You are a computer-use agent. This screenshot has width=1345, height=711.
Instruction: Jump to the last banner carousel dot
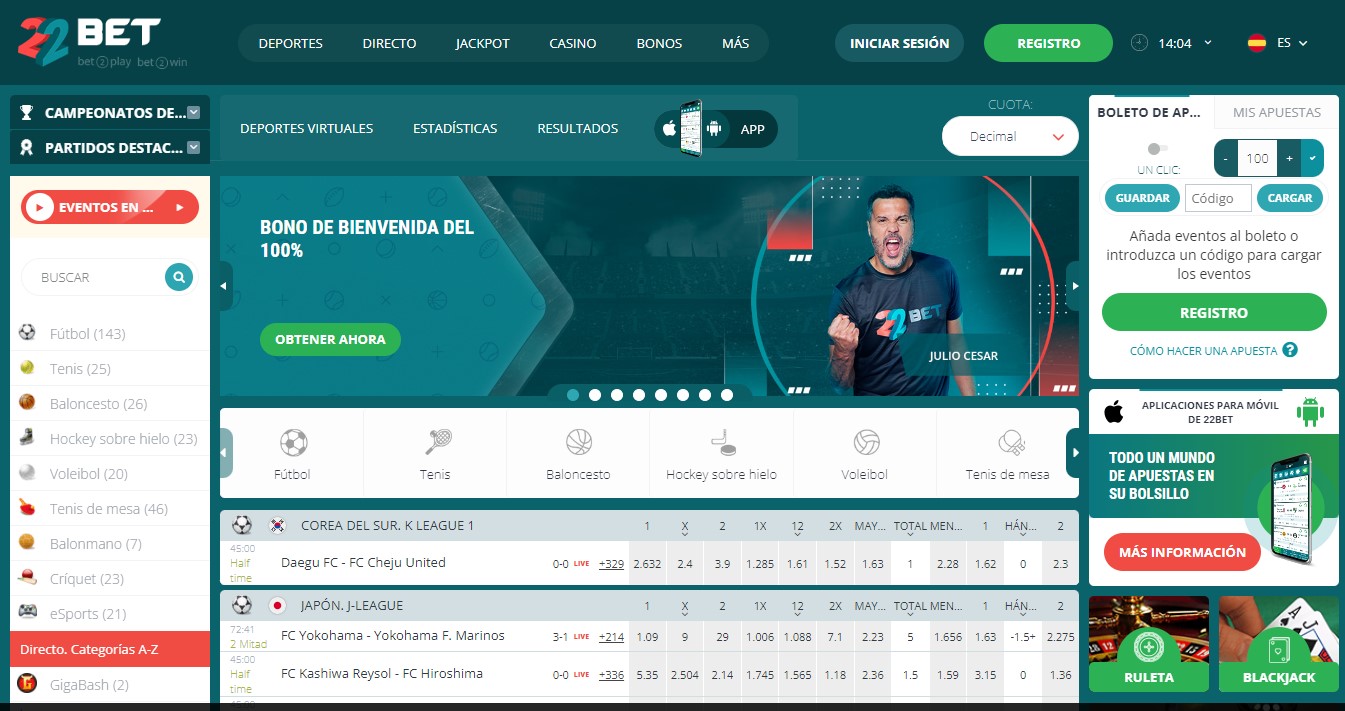727,395
